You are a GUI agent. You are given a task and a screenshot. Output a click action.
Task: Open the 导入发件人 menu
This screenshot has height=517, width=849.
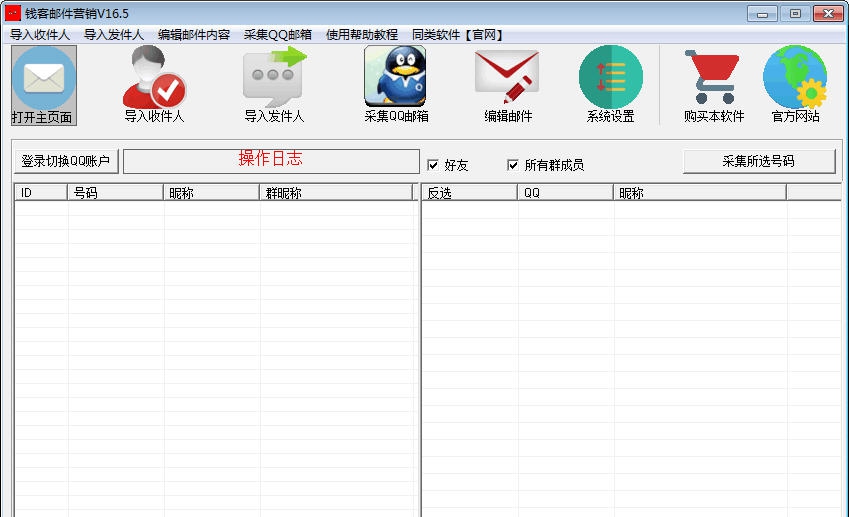pos(114,35)
